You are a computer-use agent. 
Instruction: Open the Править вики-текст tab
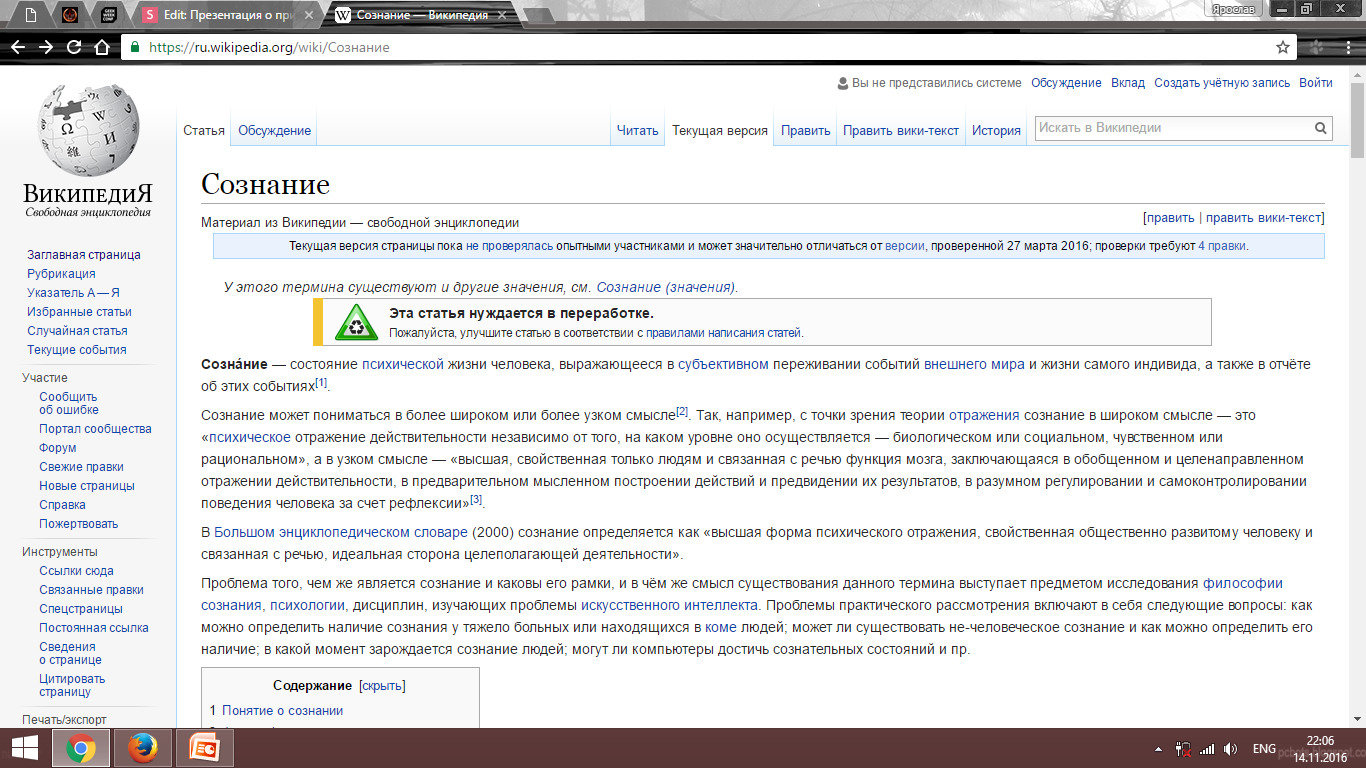point(901,130)
